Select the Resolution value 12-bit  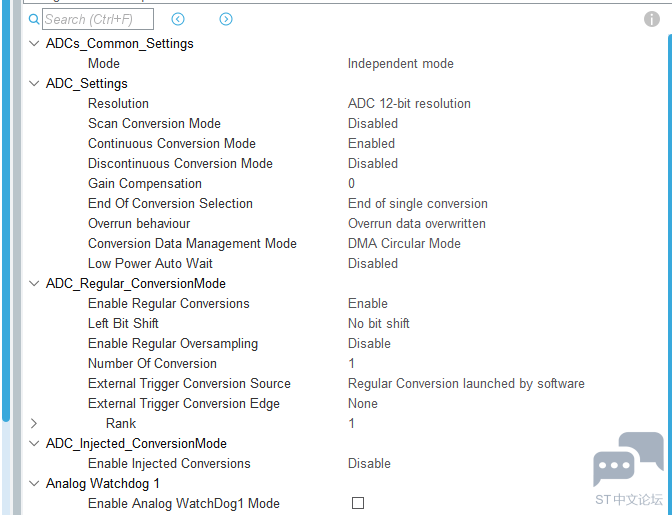[x=409, y=103]
